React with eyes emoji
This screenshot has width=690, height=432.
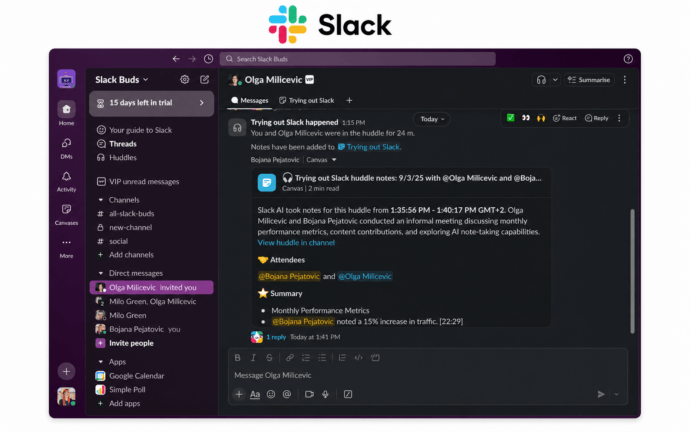click(526, 118)
